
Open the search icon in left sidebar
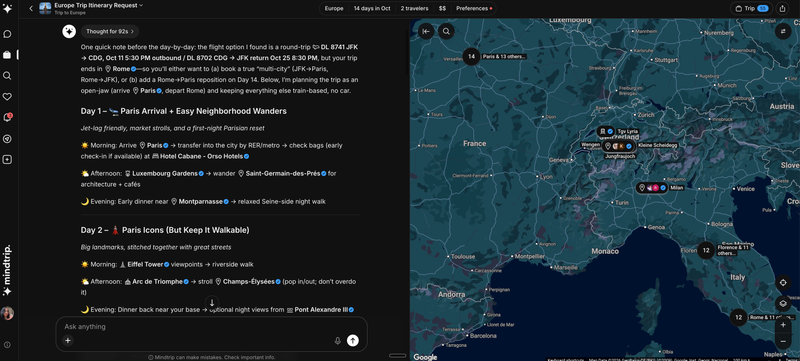tap(7, 75)
